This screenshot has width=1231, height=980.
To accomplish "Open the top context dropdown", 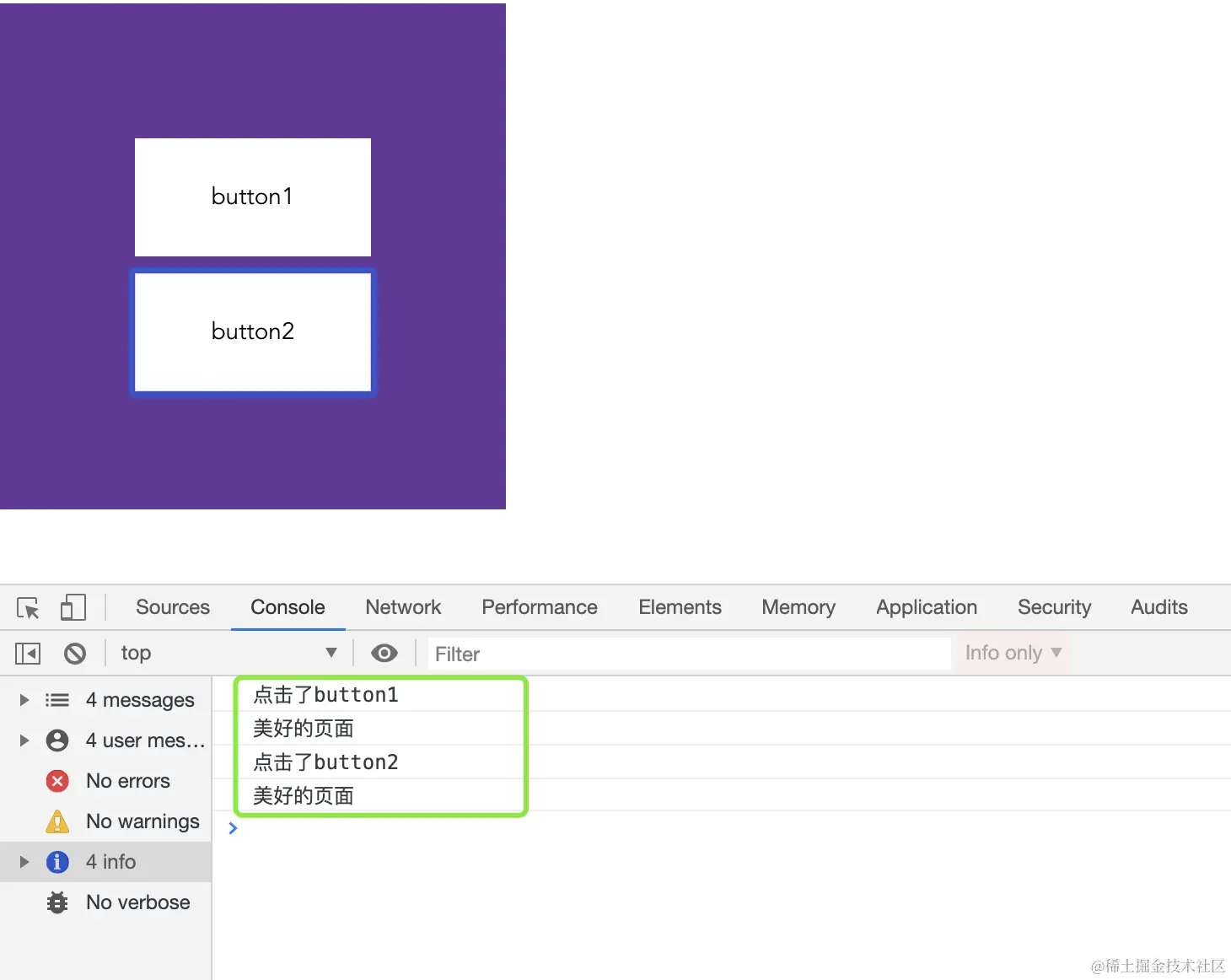I will tap(228, 654).
